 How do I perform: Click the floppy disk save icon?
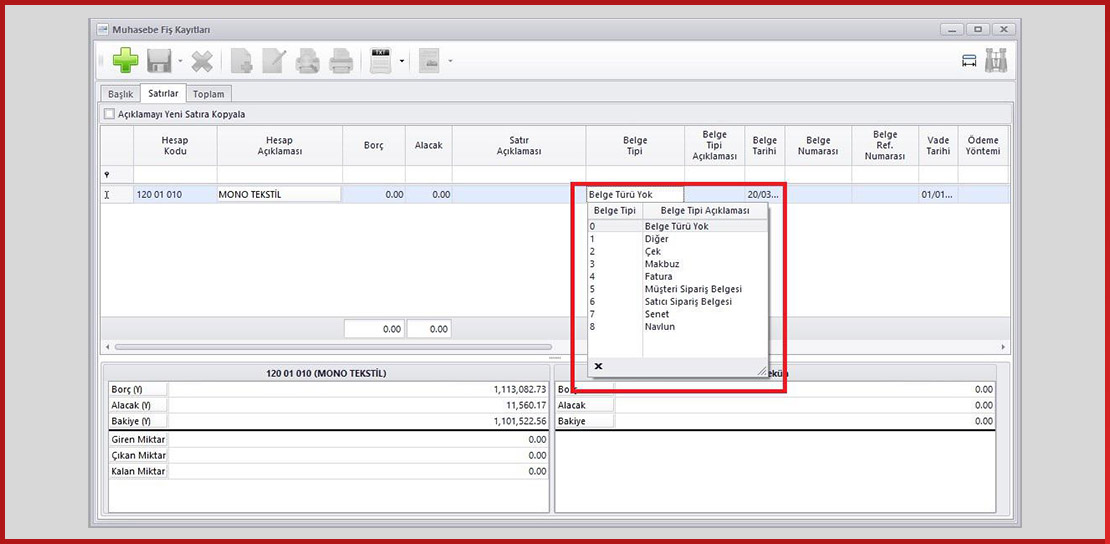pyautogui.click(x=160, y=61)
